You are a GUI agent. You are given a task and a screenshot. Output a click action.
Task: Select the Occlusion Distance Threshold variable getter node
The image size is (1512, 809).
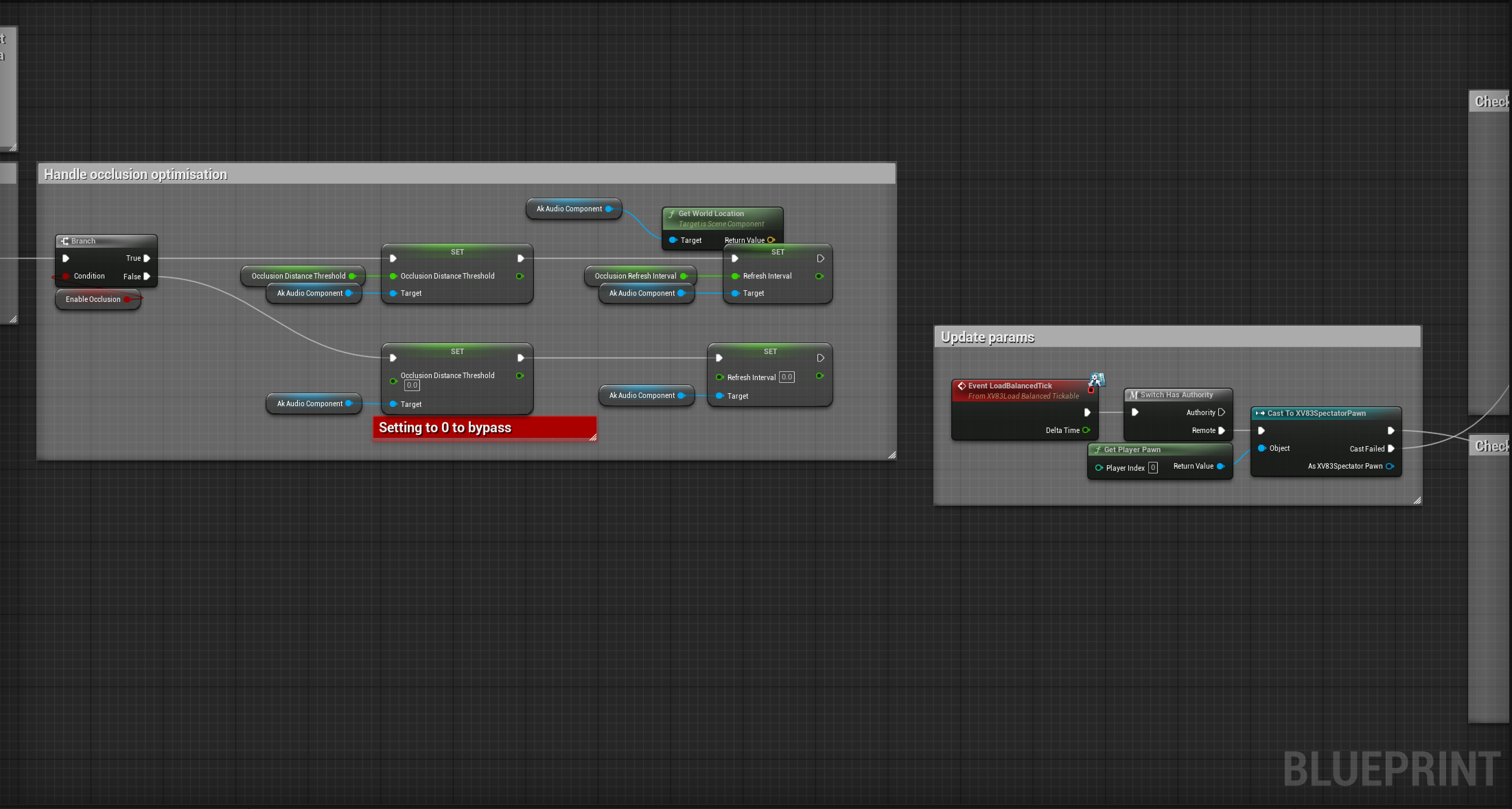tap(303, 276)
